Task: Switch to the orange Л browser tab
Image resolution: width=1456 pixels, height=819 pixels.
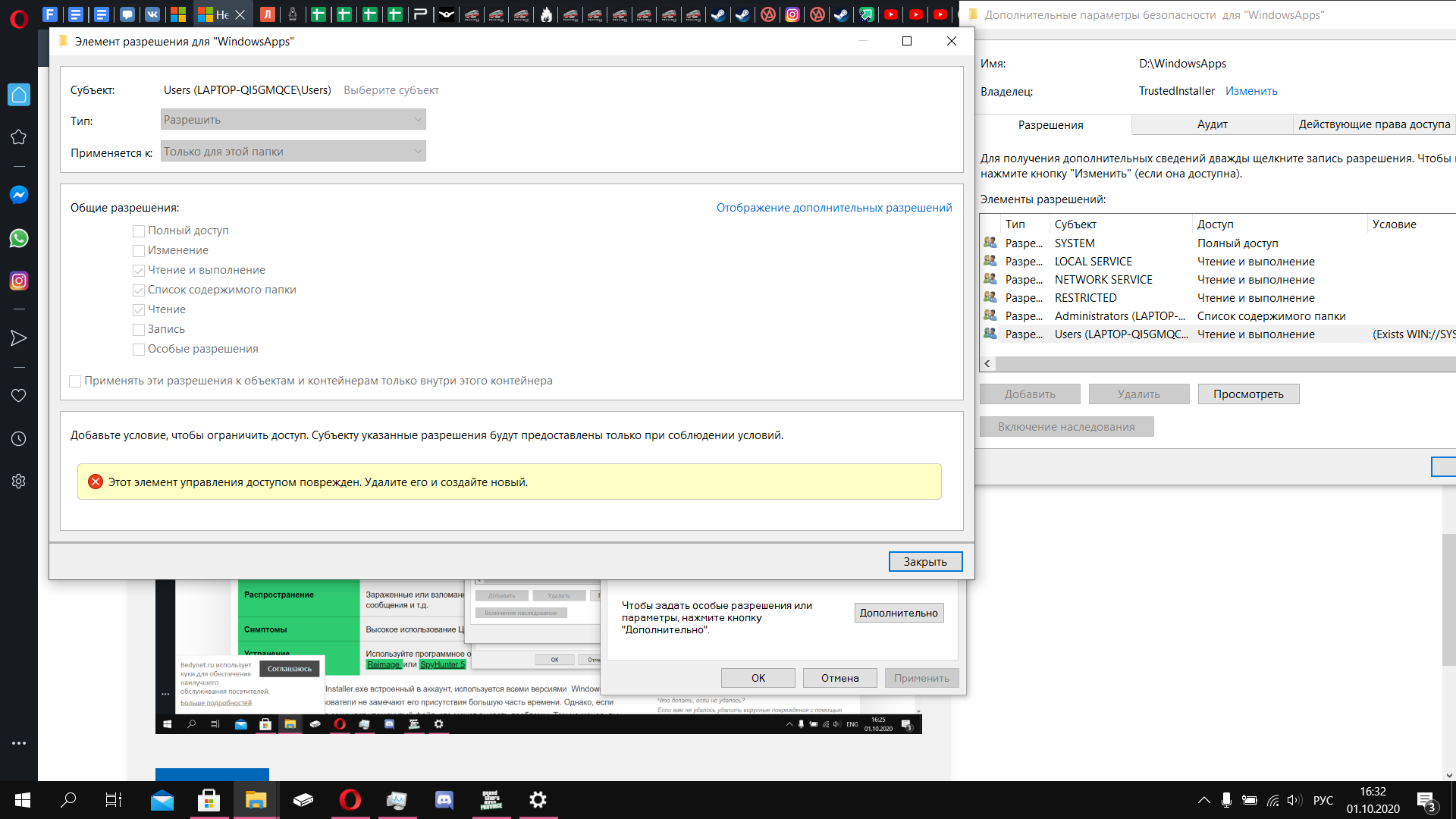Action: click(x=267, y=14)
